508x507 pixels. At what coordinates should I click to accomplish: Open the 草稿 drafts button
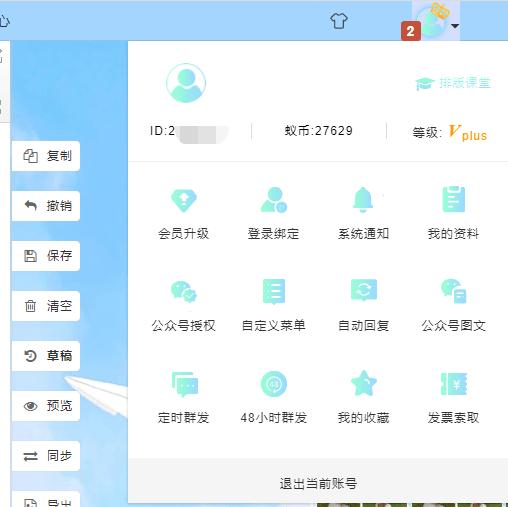click(46, 356)
